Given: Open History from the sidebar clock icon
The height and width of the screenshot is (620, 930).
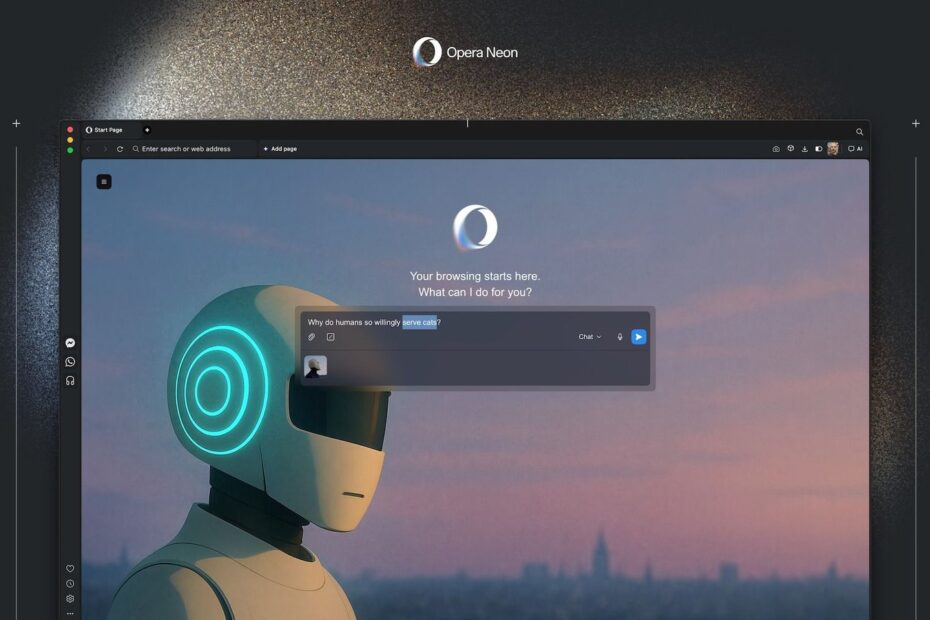Looking at the screenshot, I should click(x=69, y=583).
